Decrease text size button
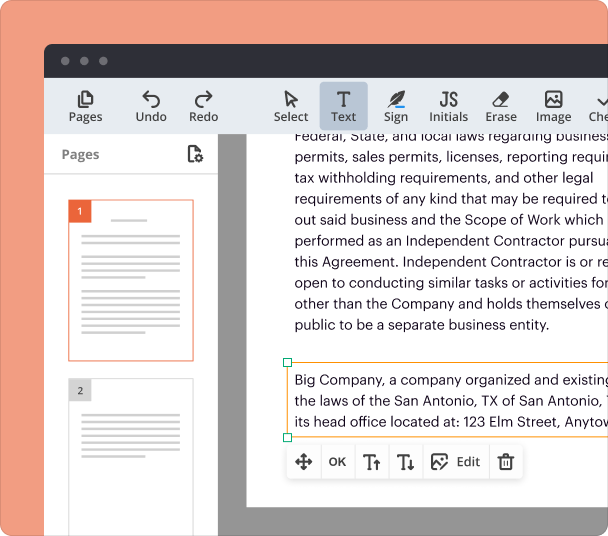This screenshot has height=536, width=608. (406, 462)
